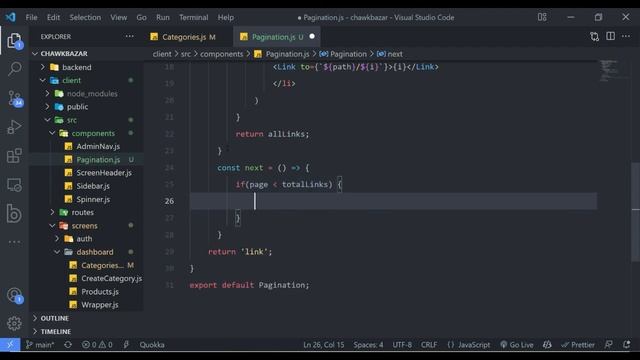Click the Go Live server button
Image resolution: width=640 pixels, height=360 pixels.
pyautogui.click(x=516, y=345)
